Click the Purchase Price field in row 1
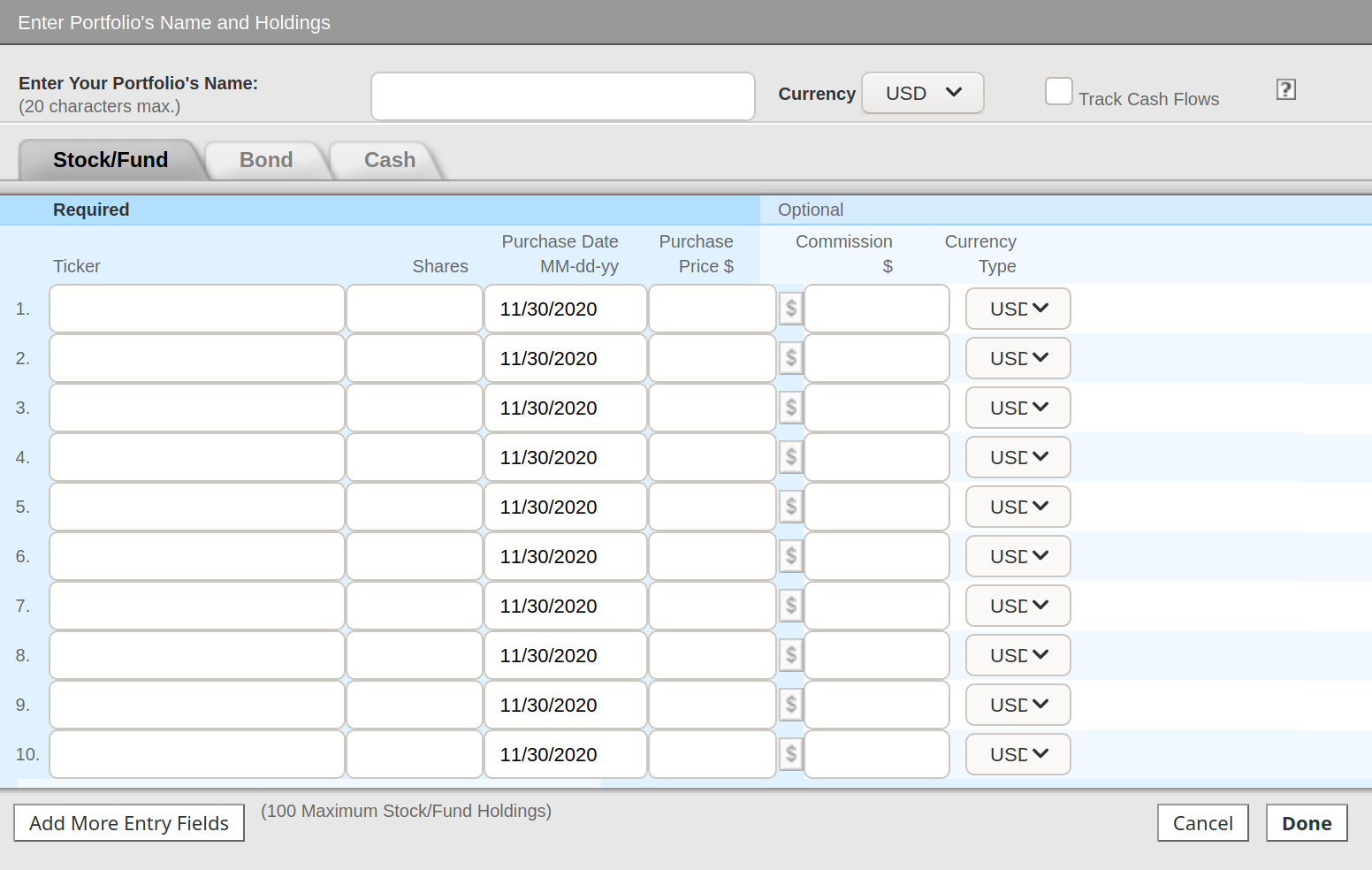Viewport: 1372px width, 870px height. tap(713, 309)
